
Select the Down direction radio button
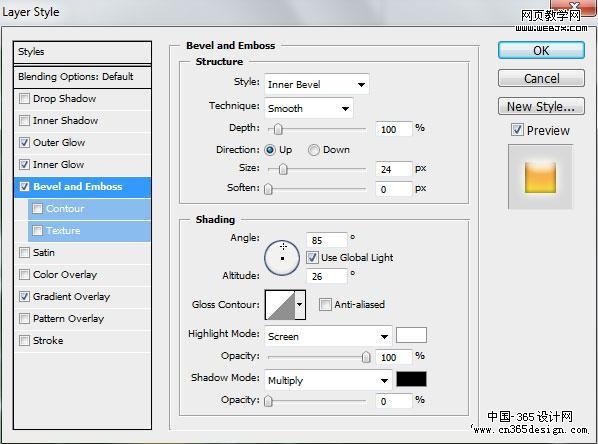pos(313,150)
